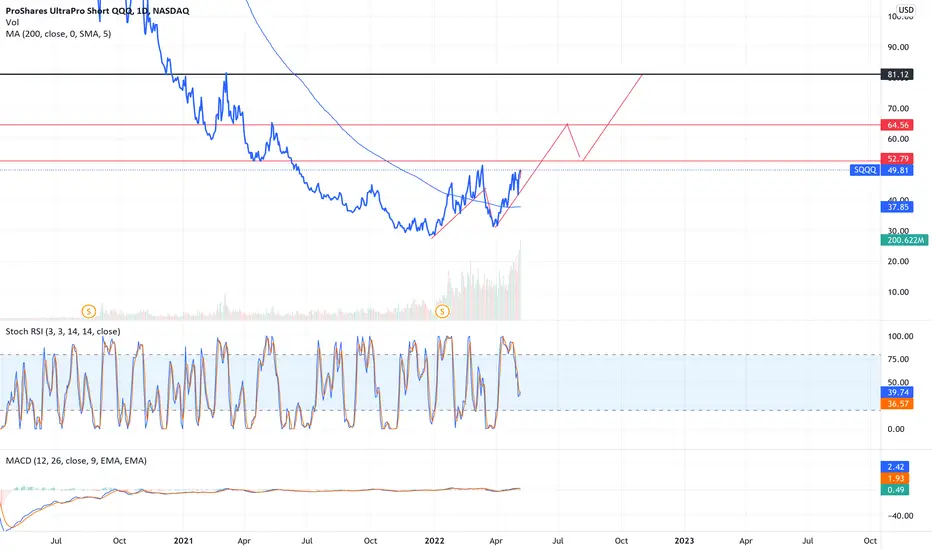Viewport: 932px width, 550px height.
Task: Click the Vol indicator label
Action: pos(12,22)
